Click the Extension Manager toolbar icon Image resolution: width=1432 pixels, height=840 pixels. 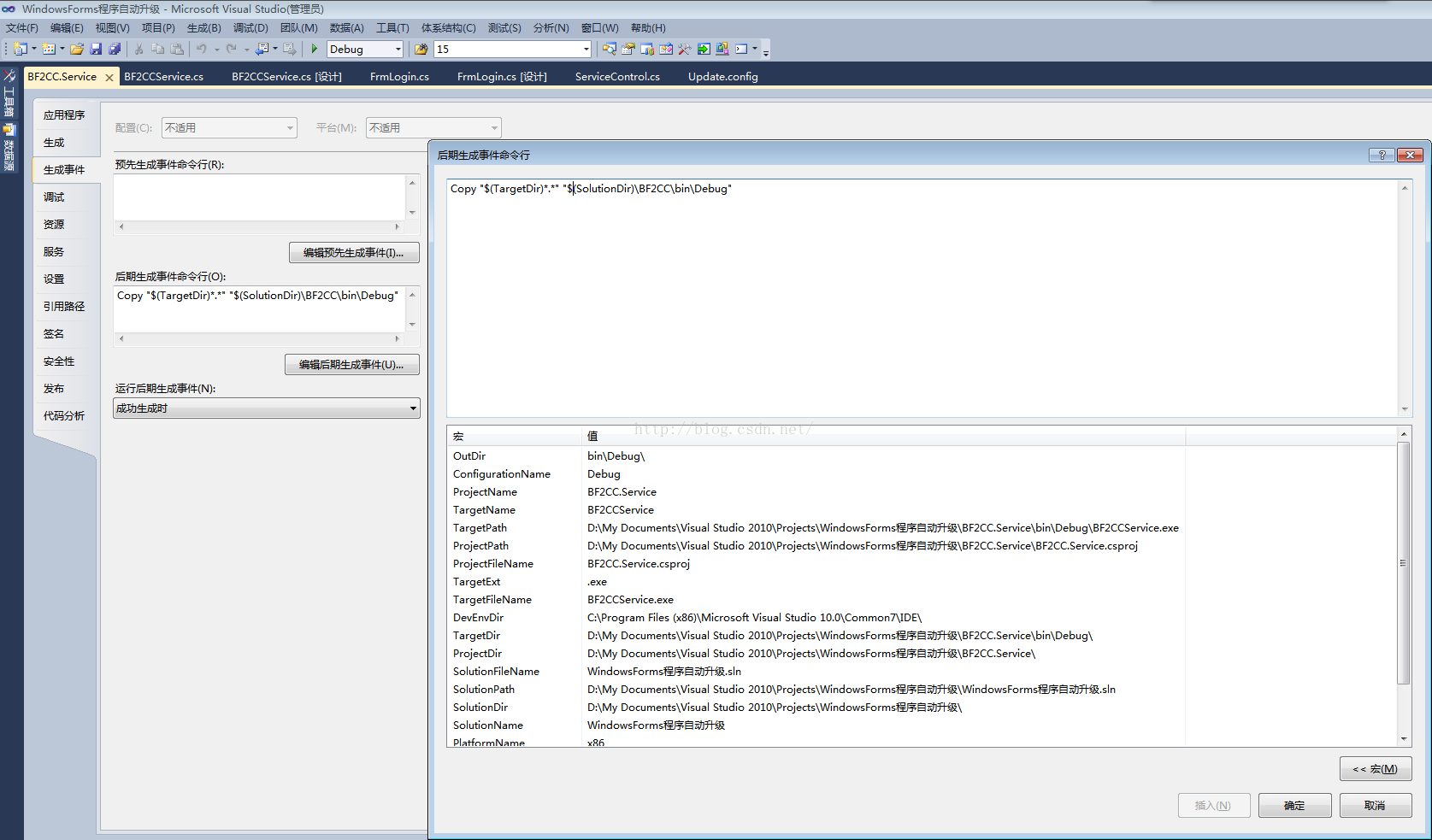[722, 49]
